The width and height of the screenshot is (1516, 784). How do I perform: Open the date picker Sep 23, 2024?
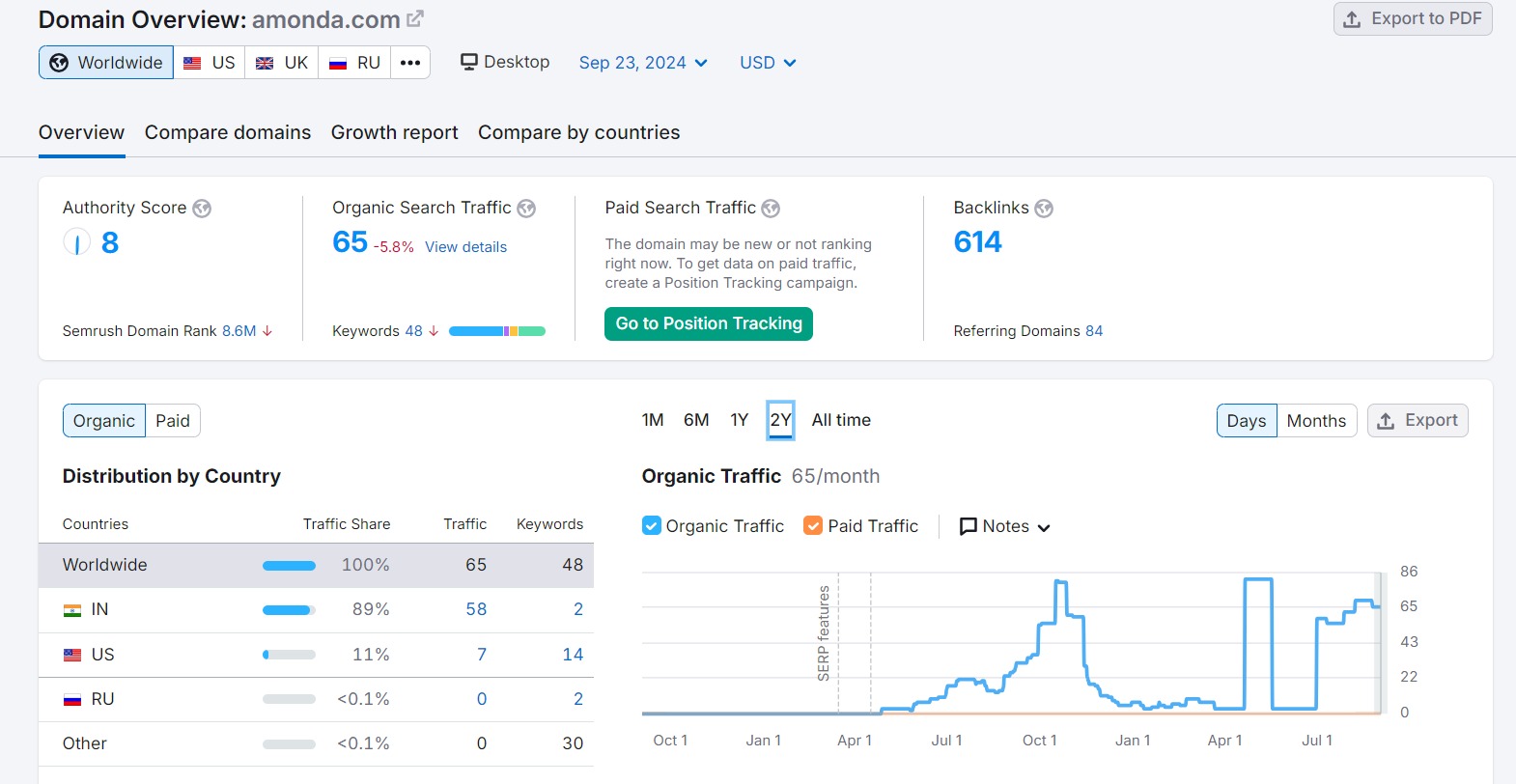pos(643,63)
